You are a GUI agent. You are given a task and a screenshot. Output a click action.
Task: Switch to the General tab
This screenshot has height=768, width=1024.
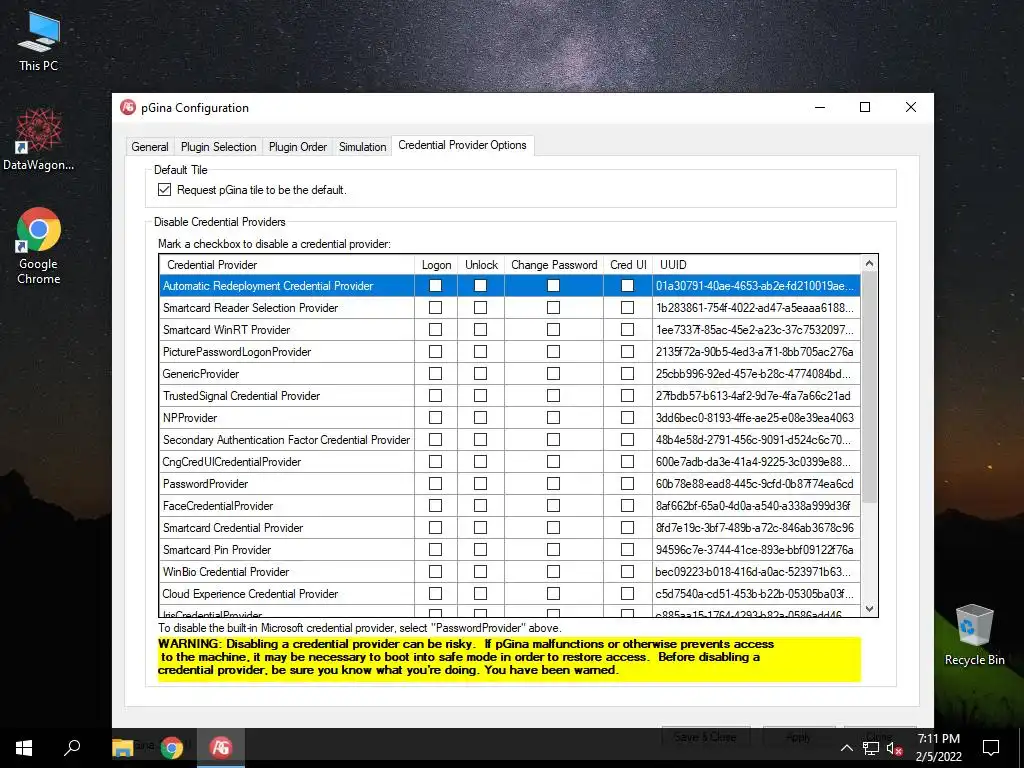click(150, 147)
